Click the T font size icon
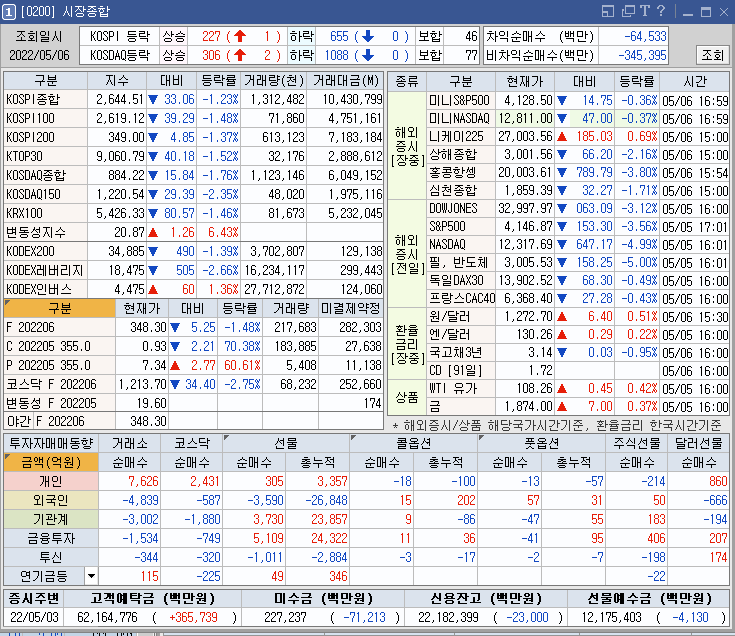 [645, 11]
